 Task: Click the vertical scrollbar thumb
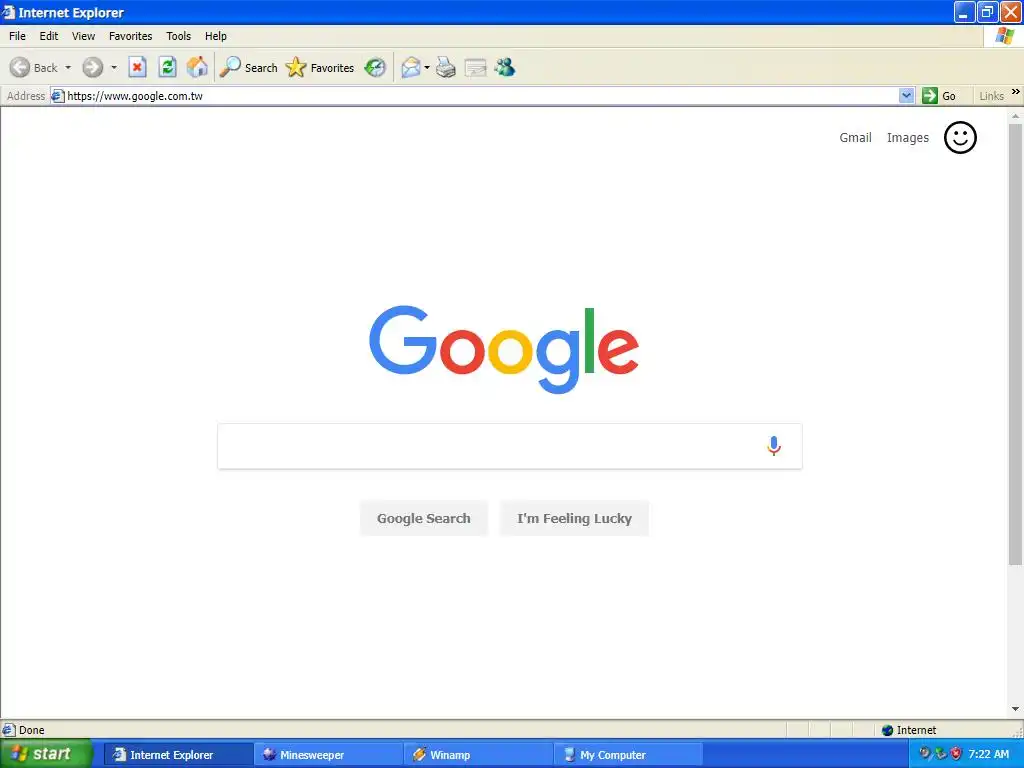(1015, 345)
